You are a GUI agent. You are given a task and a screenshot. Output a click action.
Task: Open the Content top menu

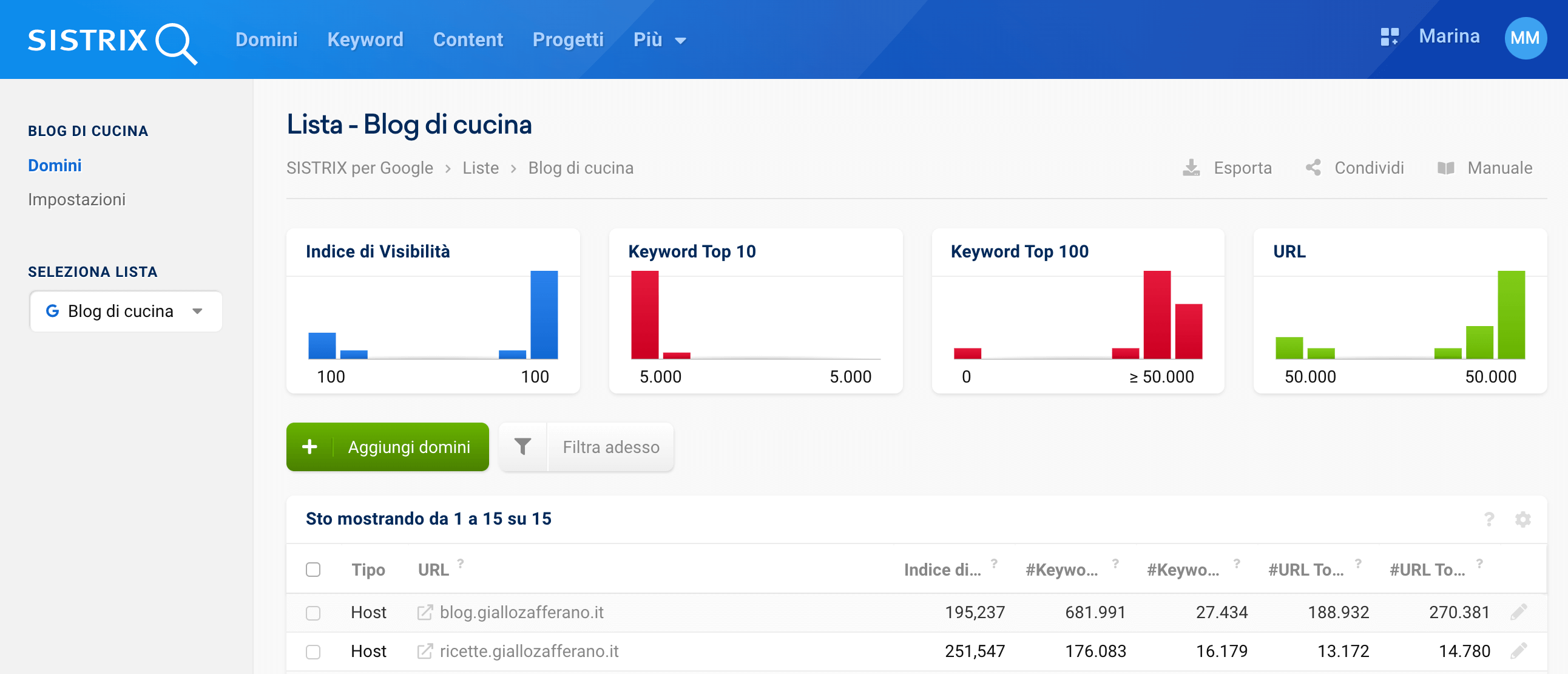(x=468, y=39)
